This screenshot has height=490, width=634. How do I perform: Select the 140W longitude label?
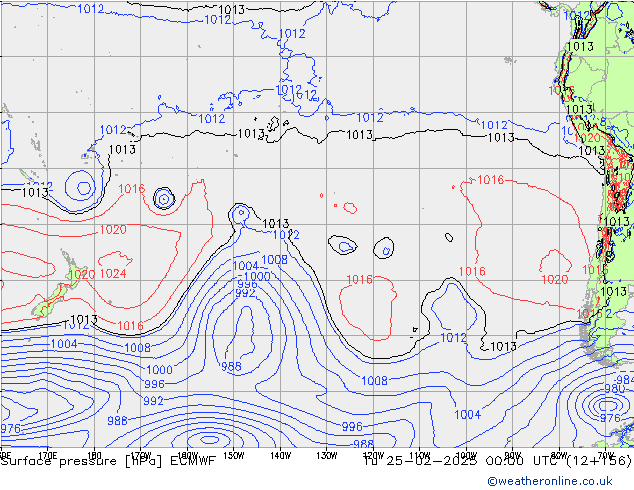280,456
